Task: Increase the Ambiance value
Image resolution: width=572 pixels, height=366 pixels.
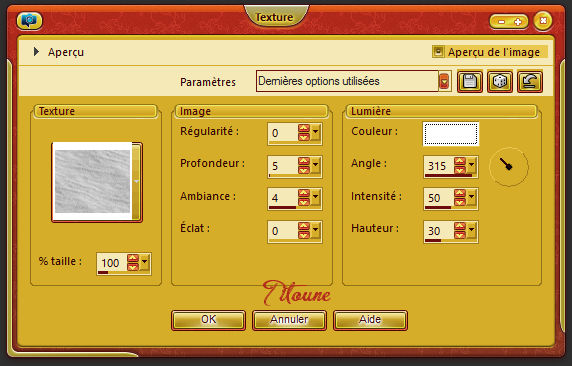Action: pyautogui.click(x=304, y=193)
